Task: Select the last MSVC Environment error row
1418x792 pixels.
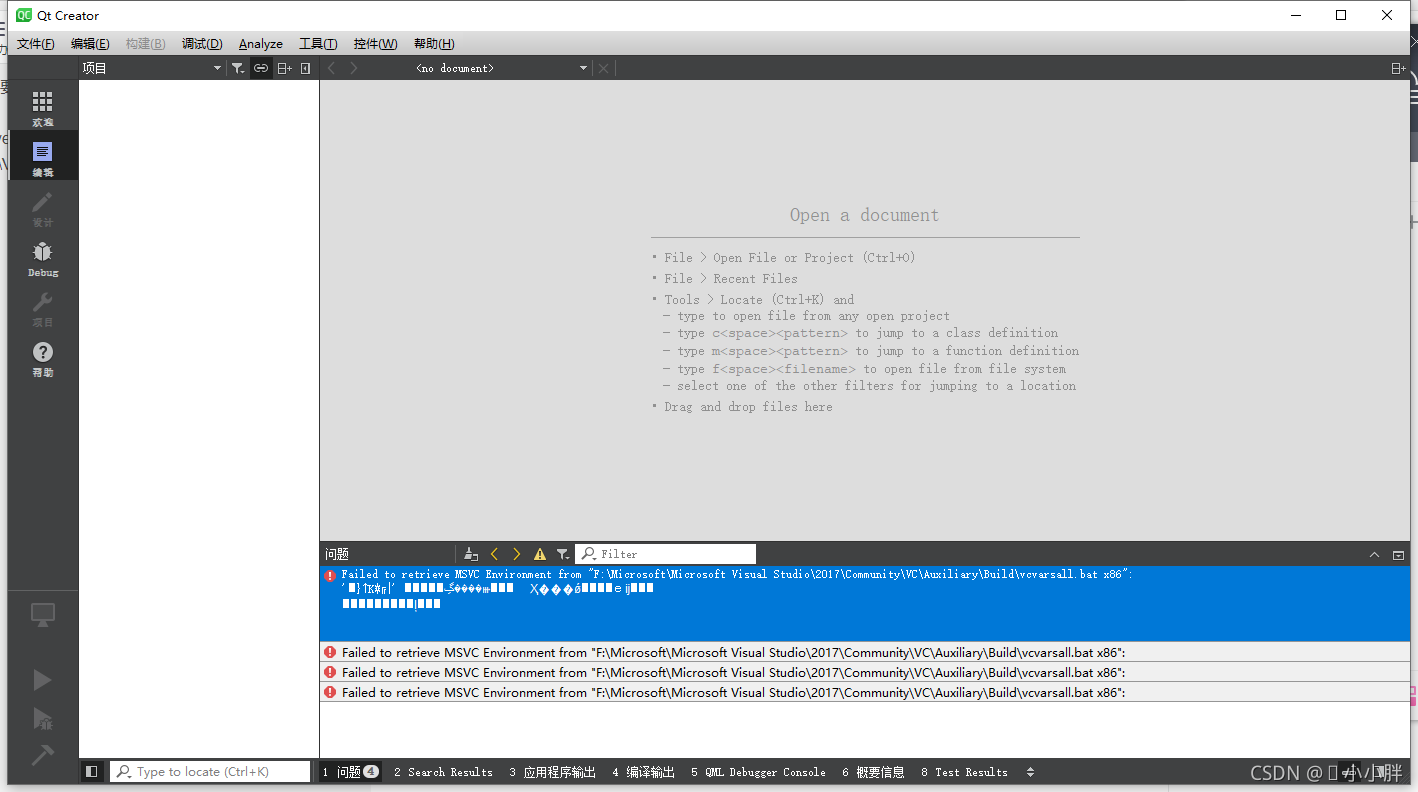Action: tap(865, 692)
